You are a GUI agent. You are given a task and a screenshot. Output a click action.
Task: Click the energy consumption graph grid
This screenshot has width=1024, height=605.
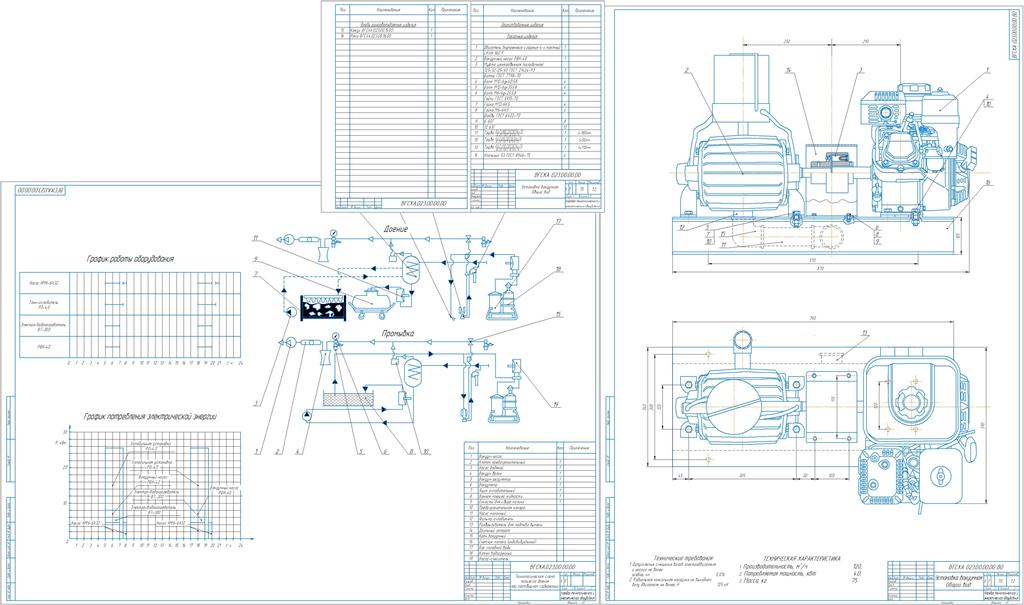[x=154, y=486]
